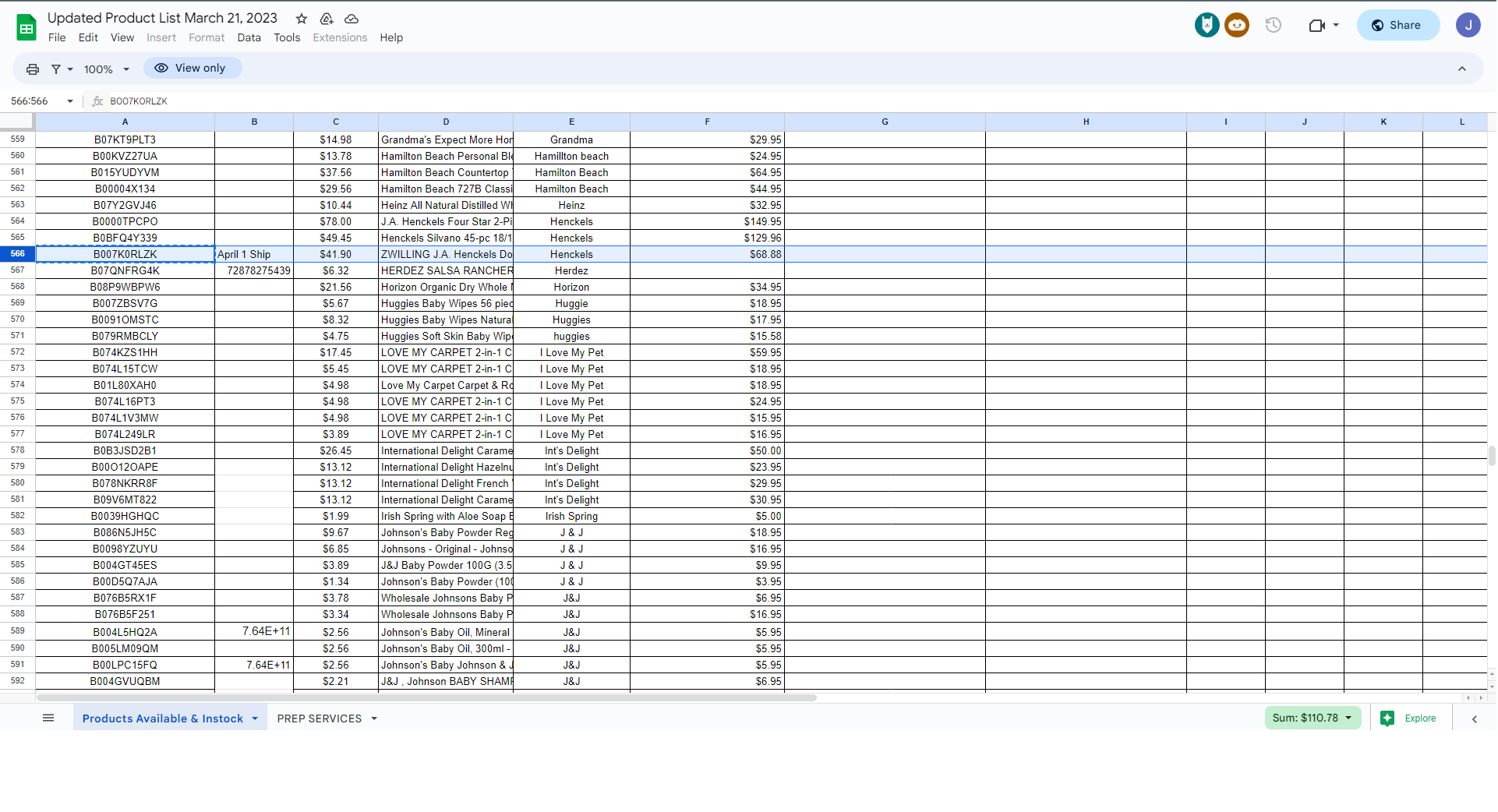Open the zoom 100% dropdown
Image resolution: width=1498 pixels, height=812 pixels.
click(x=106, y=69)
